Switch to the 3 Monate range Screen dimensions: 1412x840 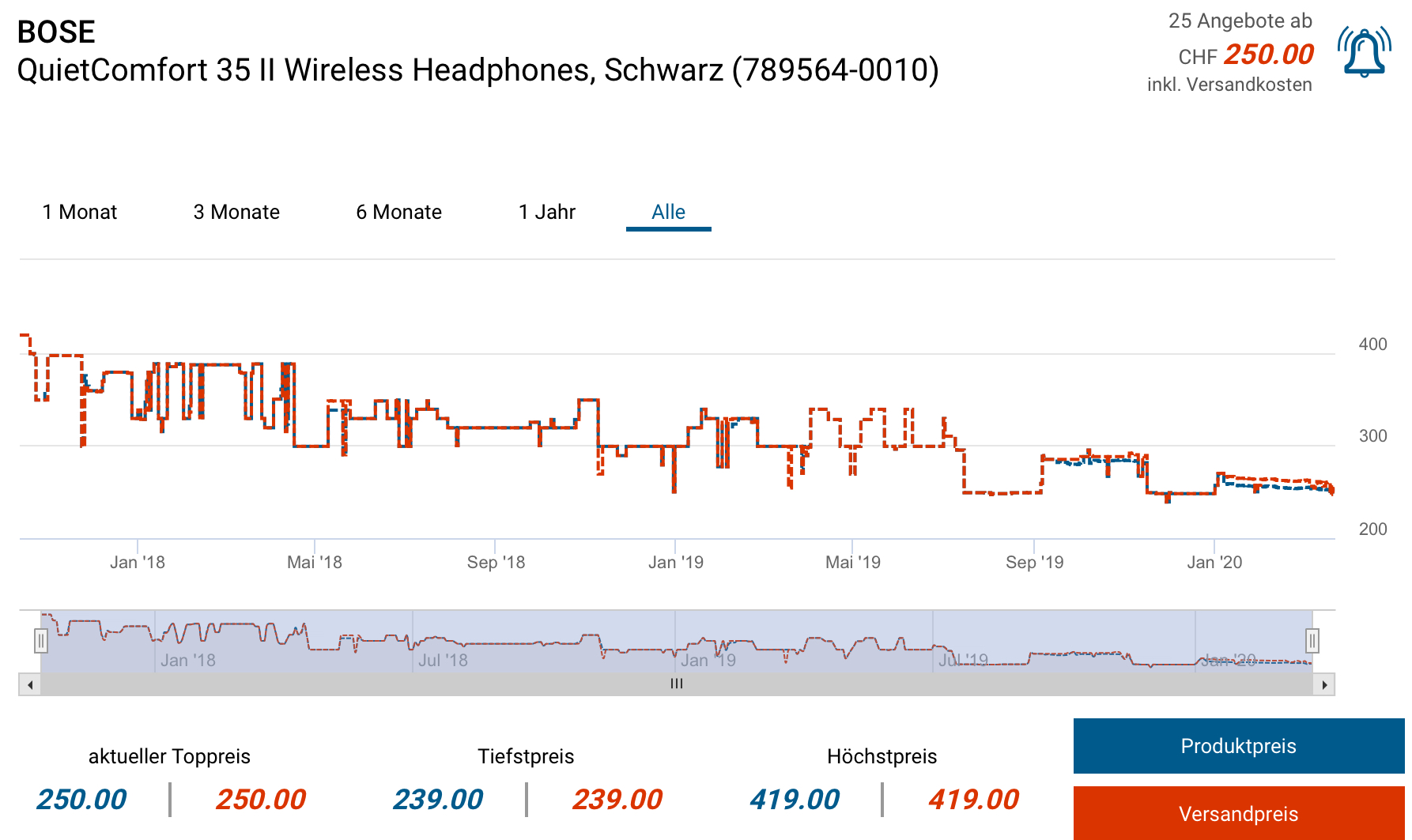tap(236, 212)
